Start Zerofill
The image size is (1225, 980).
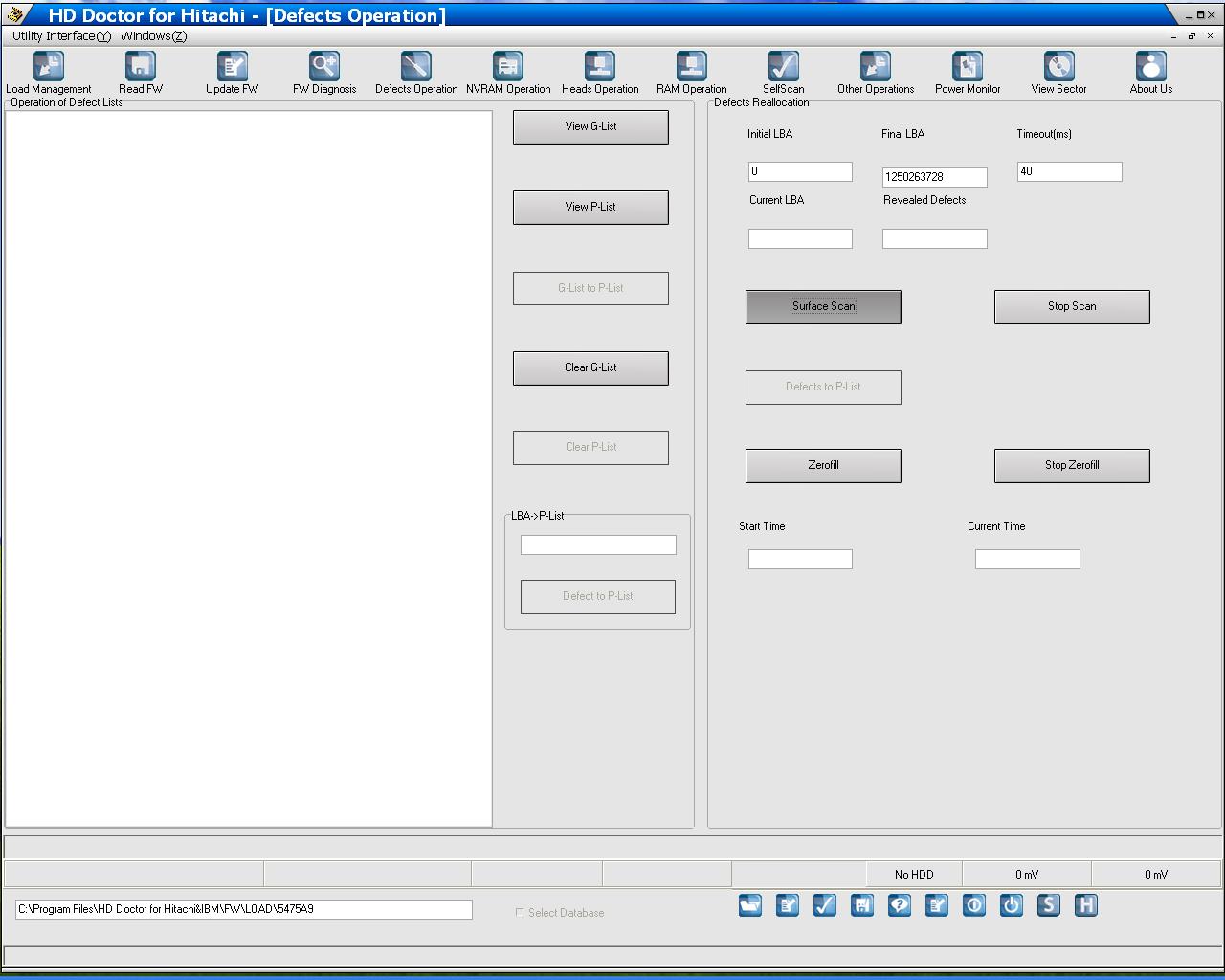(x=823, y=466)
